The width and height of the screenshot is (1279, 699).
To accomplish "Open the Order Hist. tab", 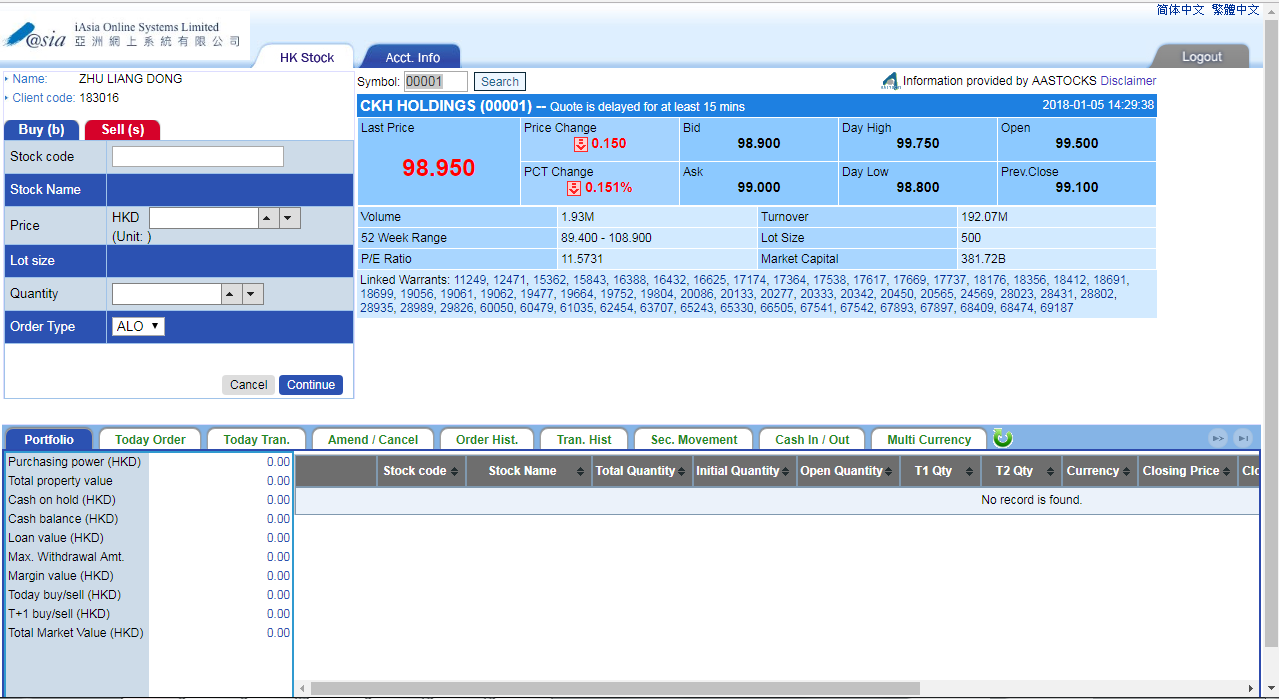I will click(487, 439).
